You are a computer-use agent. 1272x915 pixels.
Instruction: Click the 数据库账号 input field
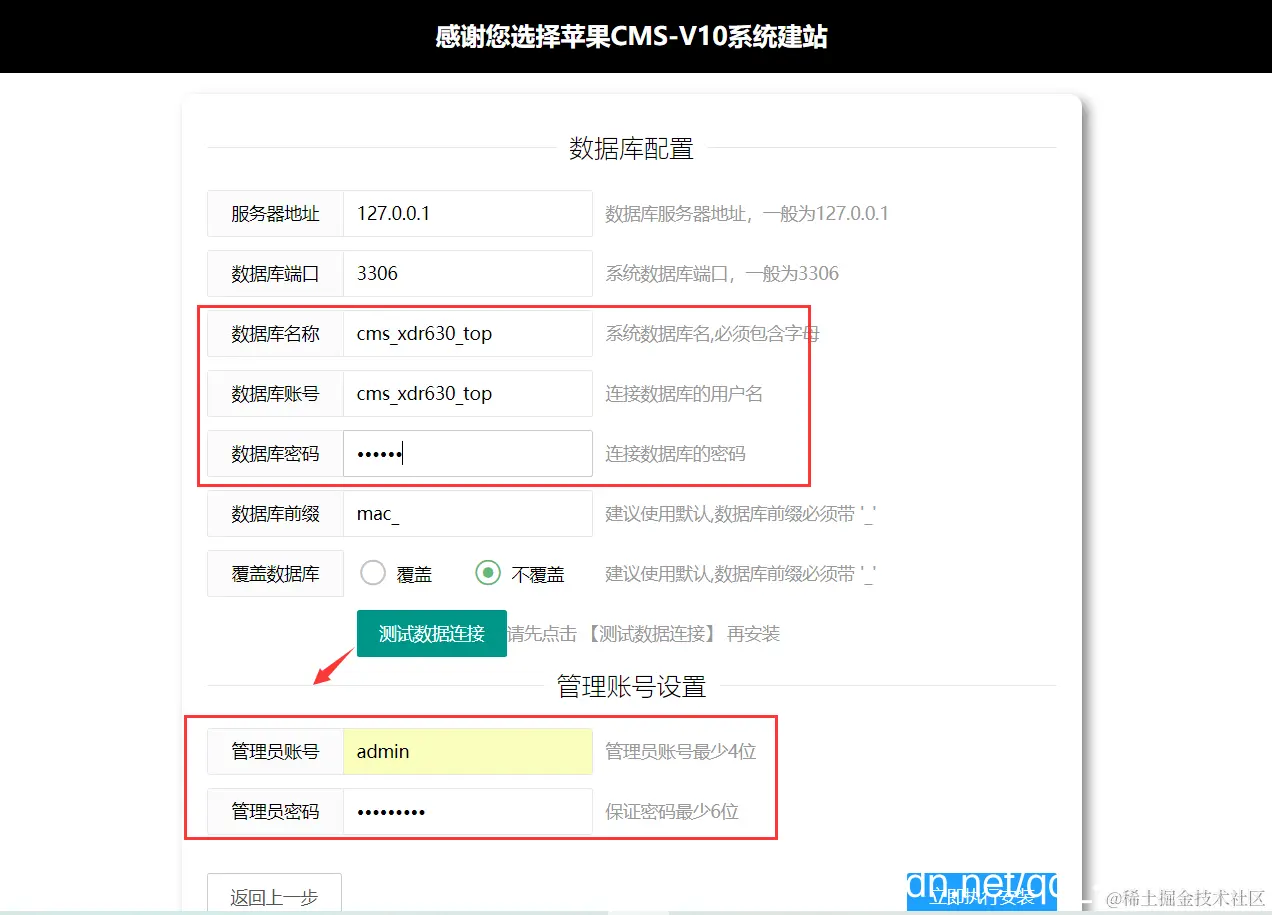pyautogui.click(x=468, y=393)
